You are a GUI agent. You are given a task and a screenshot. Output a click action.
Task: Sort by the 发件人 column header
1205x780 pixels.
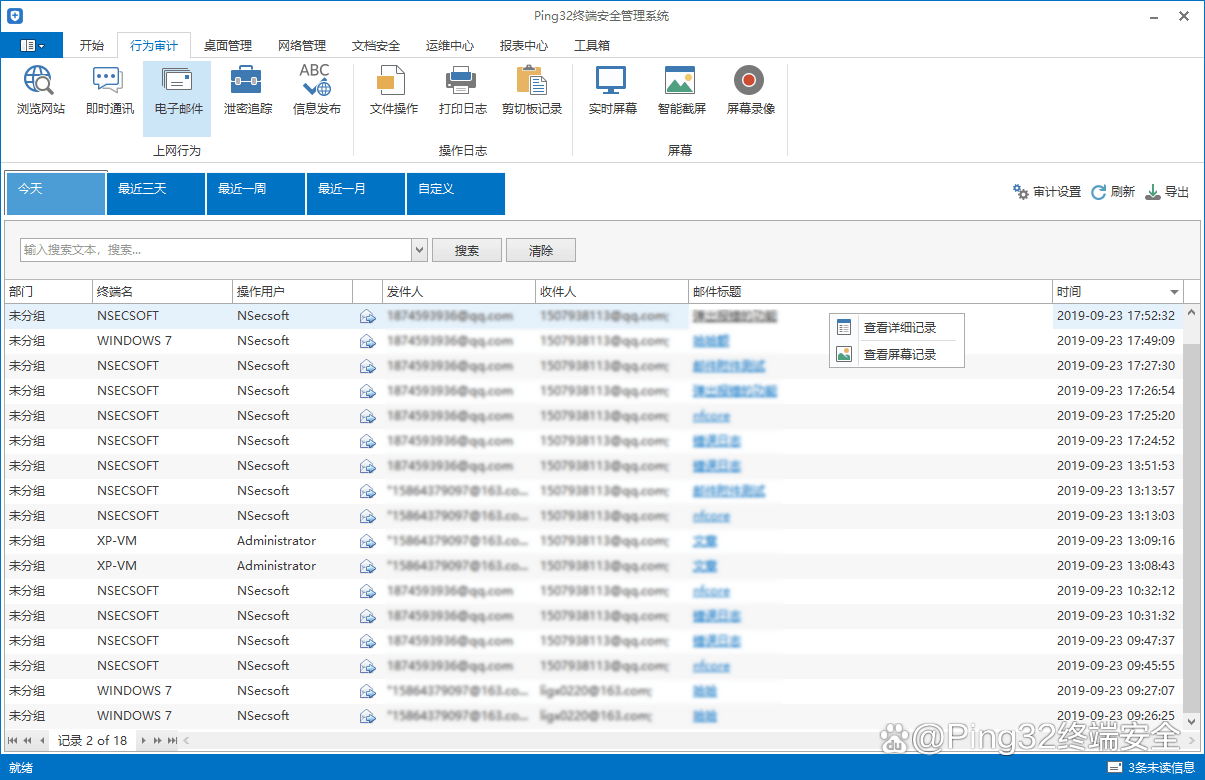(x=459, y=292)
